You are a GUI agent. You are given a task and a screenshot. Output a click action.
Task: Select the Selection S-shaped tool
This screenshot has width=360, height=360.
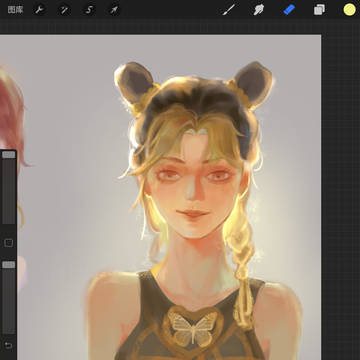point(89,10)
